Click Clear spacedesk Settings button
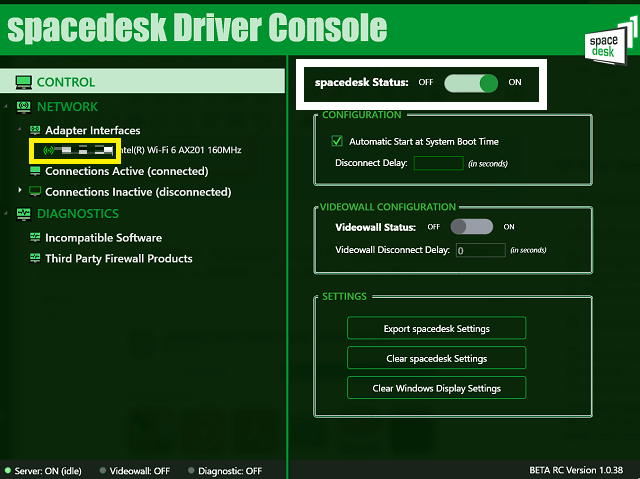Viewport: 640px width, 479px height. pos(436,358)
